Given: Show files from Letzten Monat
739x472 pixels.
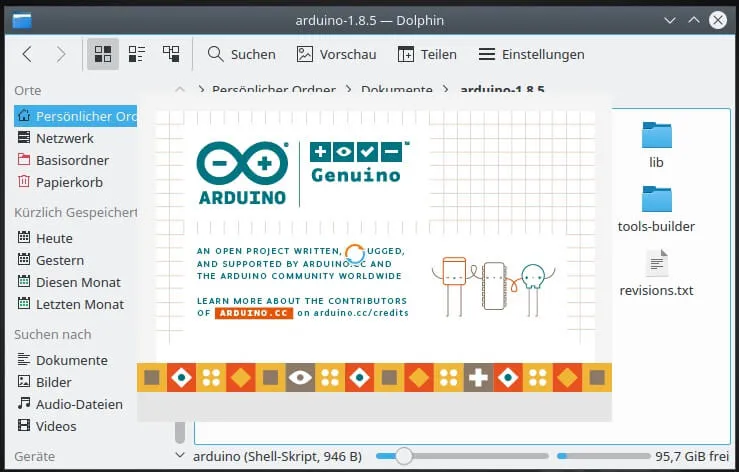Looking at the screenshot, I should coord(79,304).
